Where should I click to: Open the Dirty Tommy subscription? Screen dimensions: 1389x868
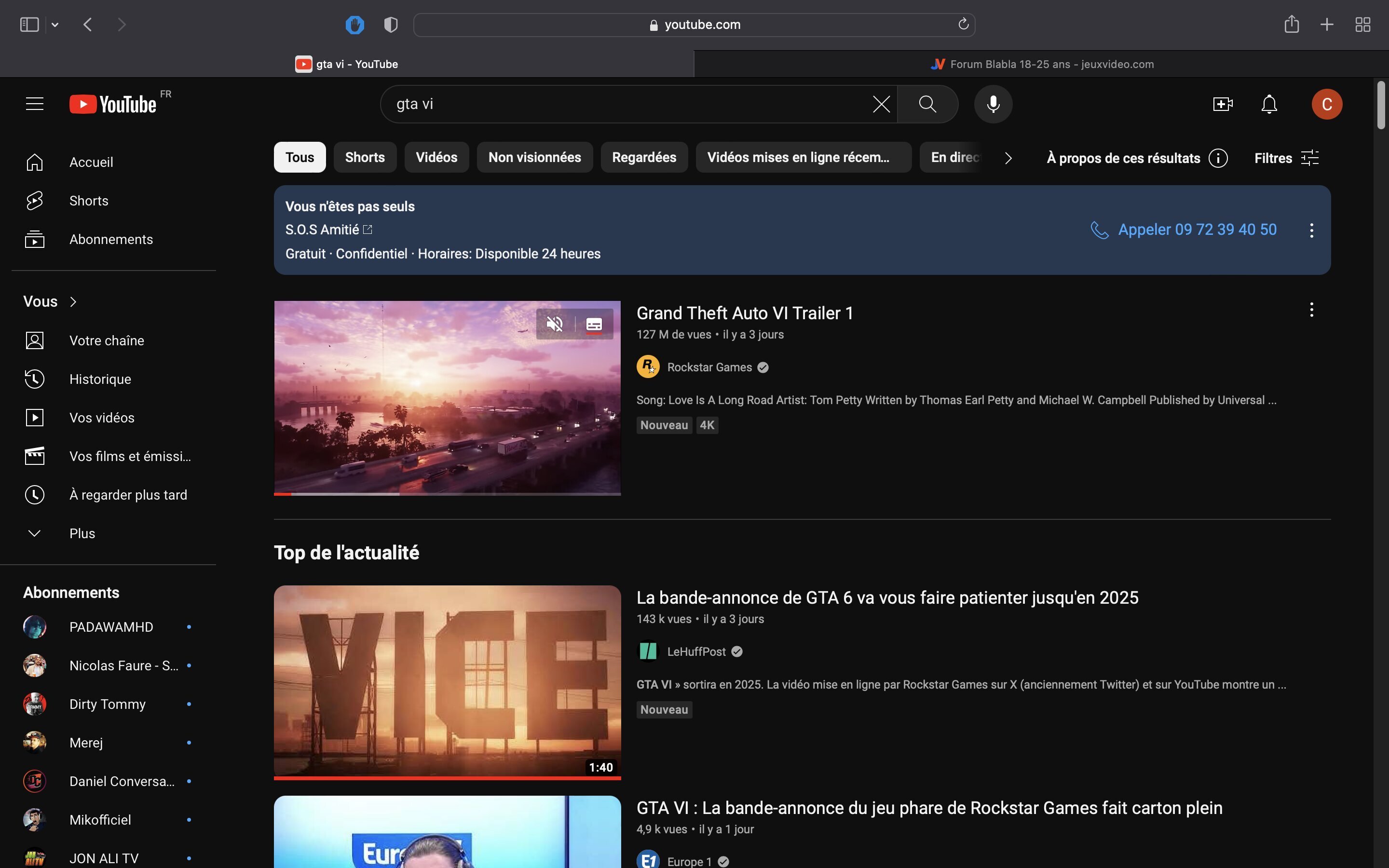[x=114, y=704]
